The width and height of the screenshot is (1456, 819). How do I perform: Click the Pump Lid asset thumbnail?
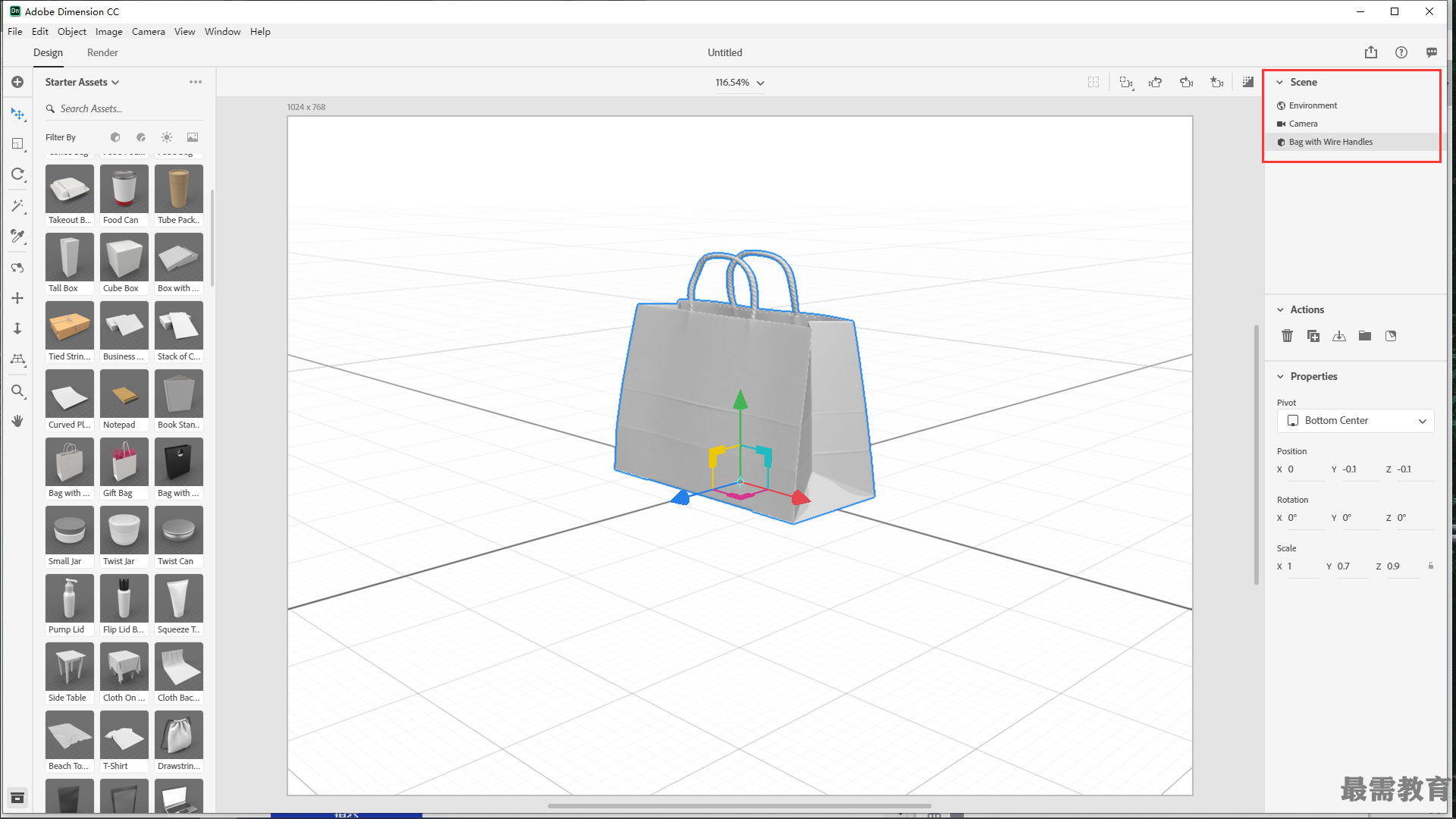click(70, 598)
